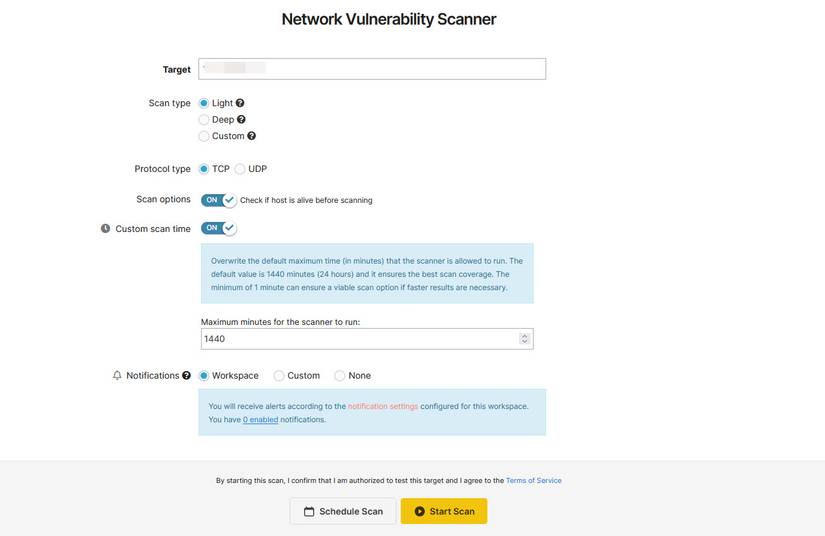Image resolution: width=825 pixels, height=536 pixels.
Task: Click the maximum minutes stepper arrows
Action: pos(525,339)
